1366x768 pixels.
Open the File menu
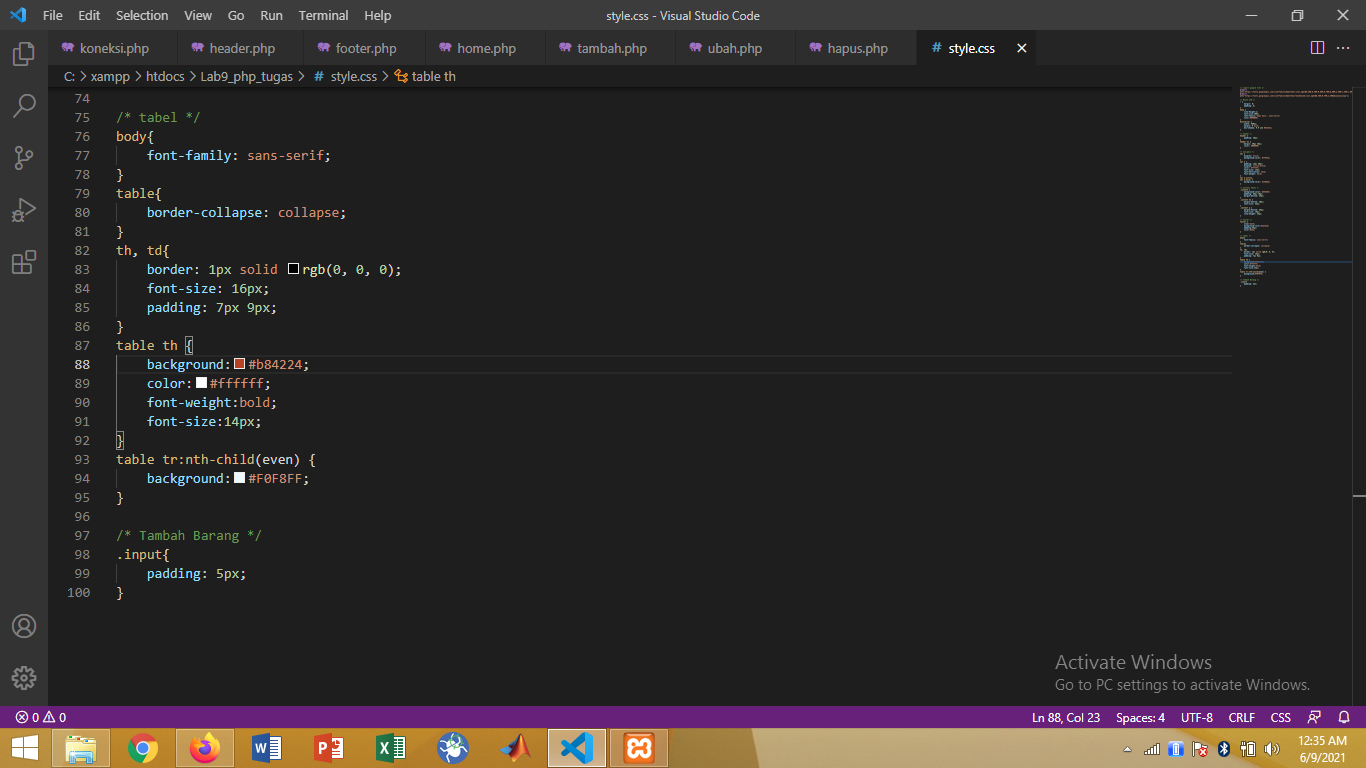53,15
